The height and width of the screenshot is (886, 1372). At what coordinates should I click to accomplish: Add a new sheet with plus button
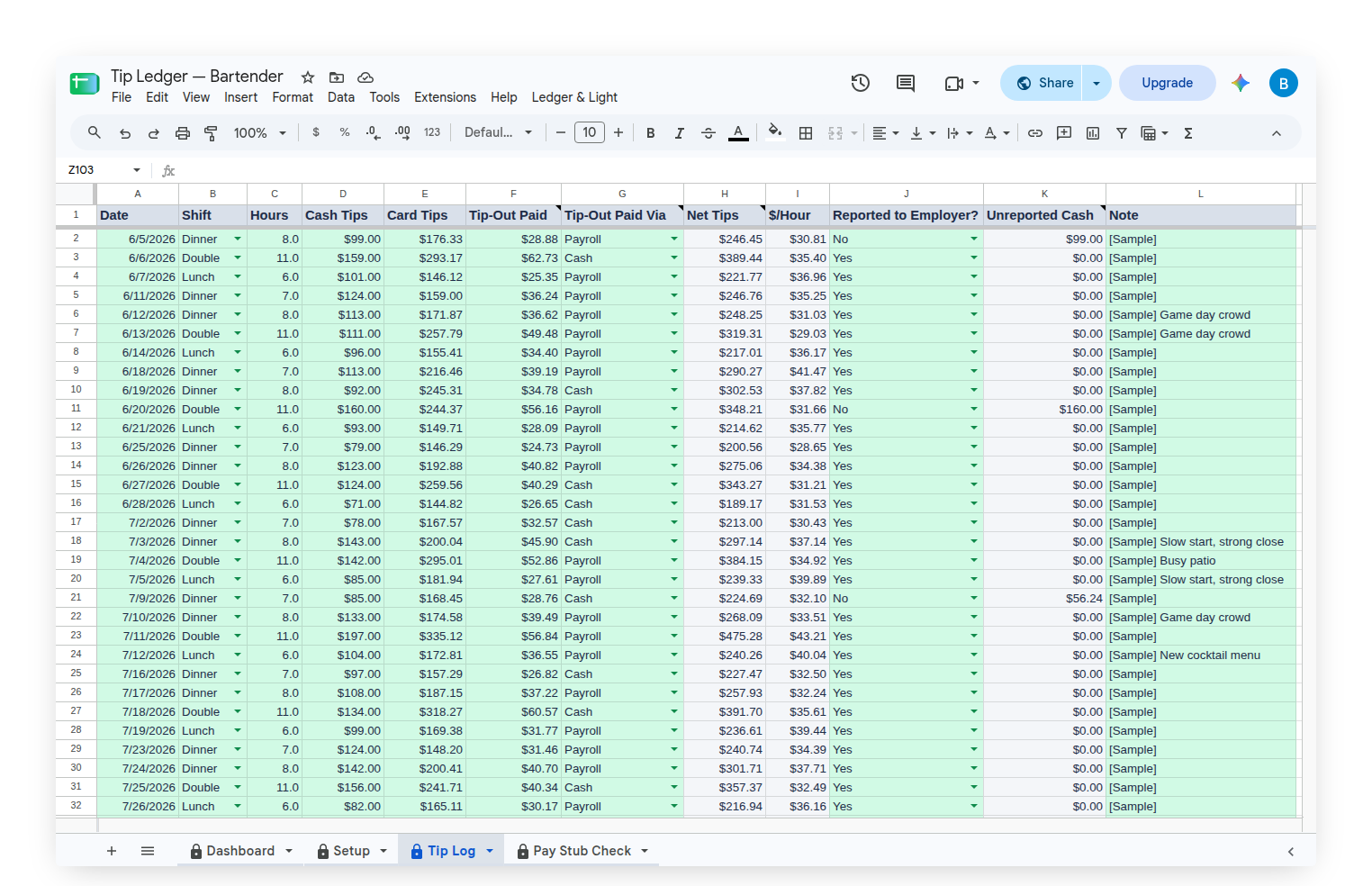(112, 851)
